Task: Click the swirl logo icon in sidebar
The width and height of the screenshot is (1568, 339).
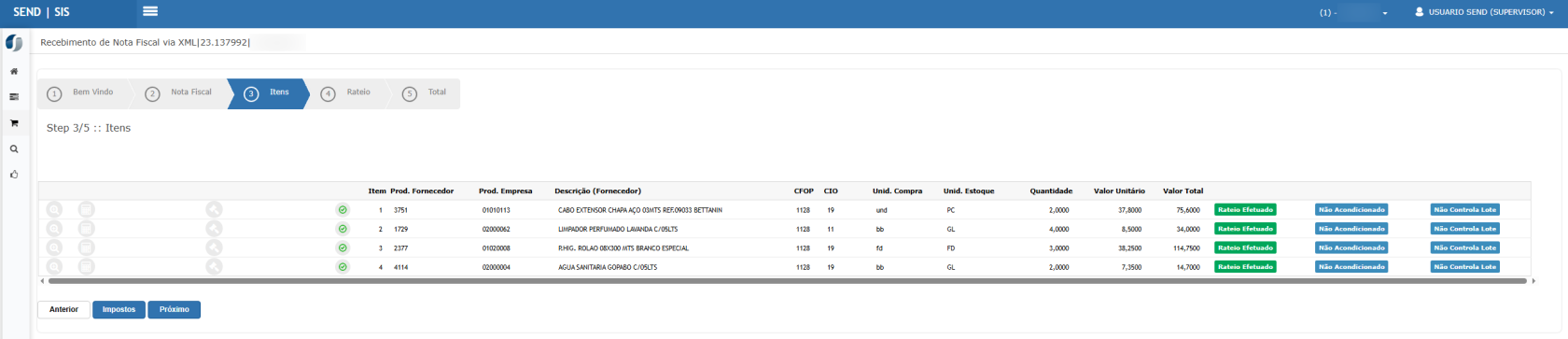Action: (14, 43)
